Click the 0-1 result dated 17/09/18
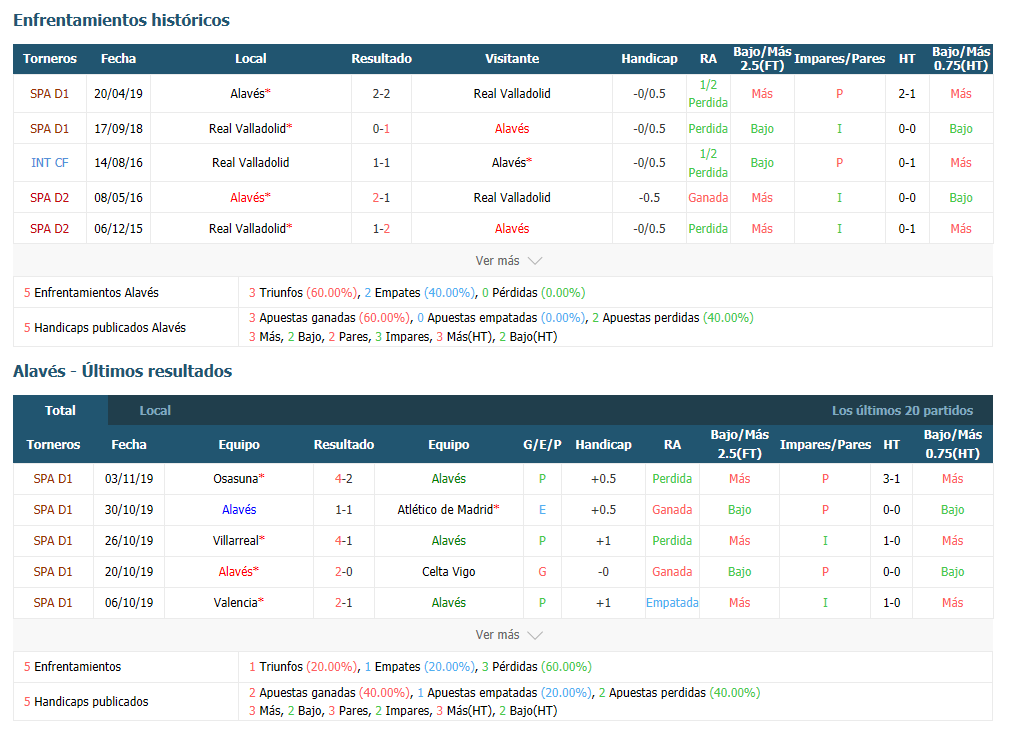This screenshot has height=732, width=1018. pyautogui.click(x=381, y=129)
